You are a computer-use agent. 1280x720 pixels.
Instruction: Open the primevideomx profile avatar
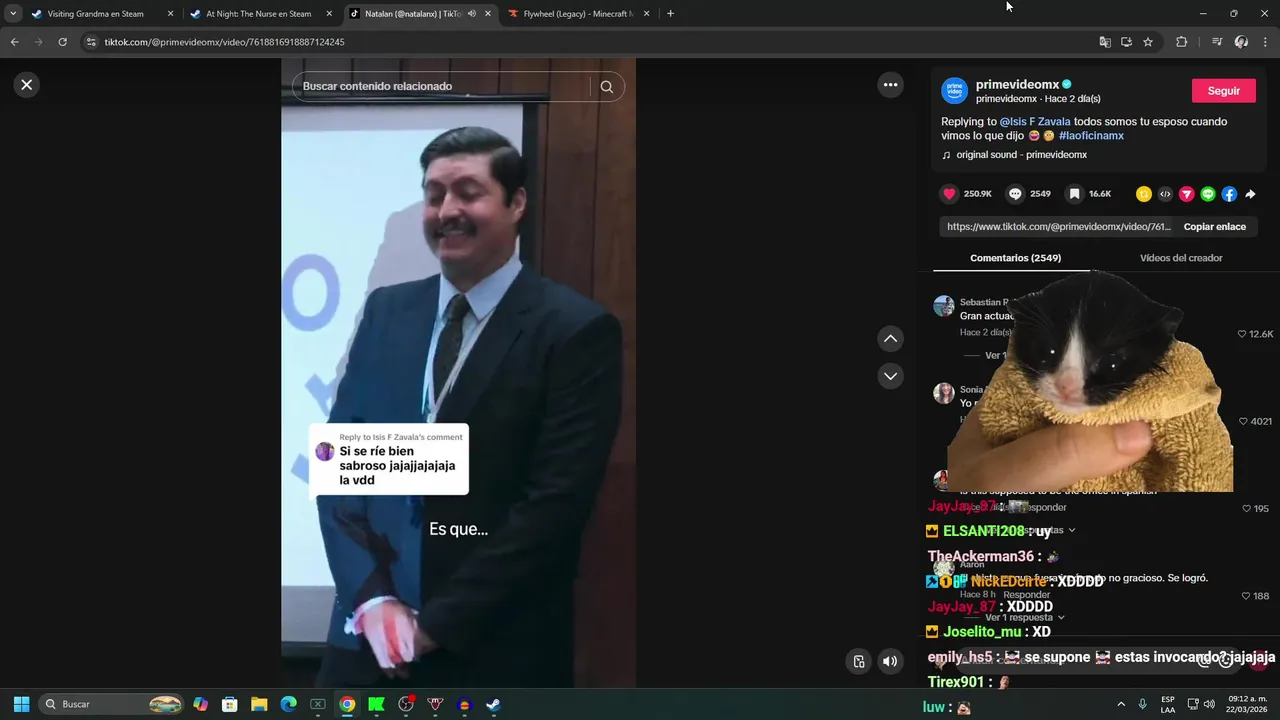click(955, 90)
